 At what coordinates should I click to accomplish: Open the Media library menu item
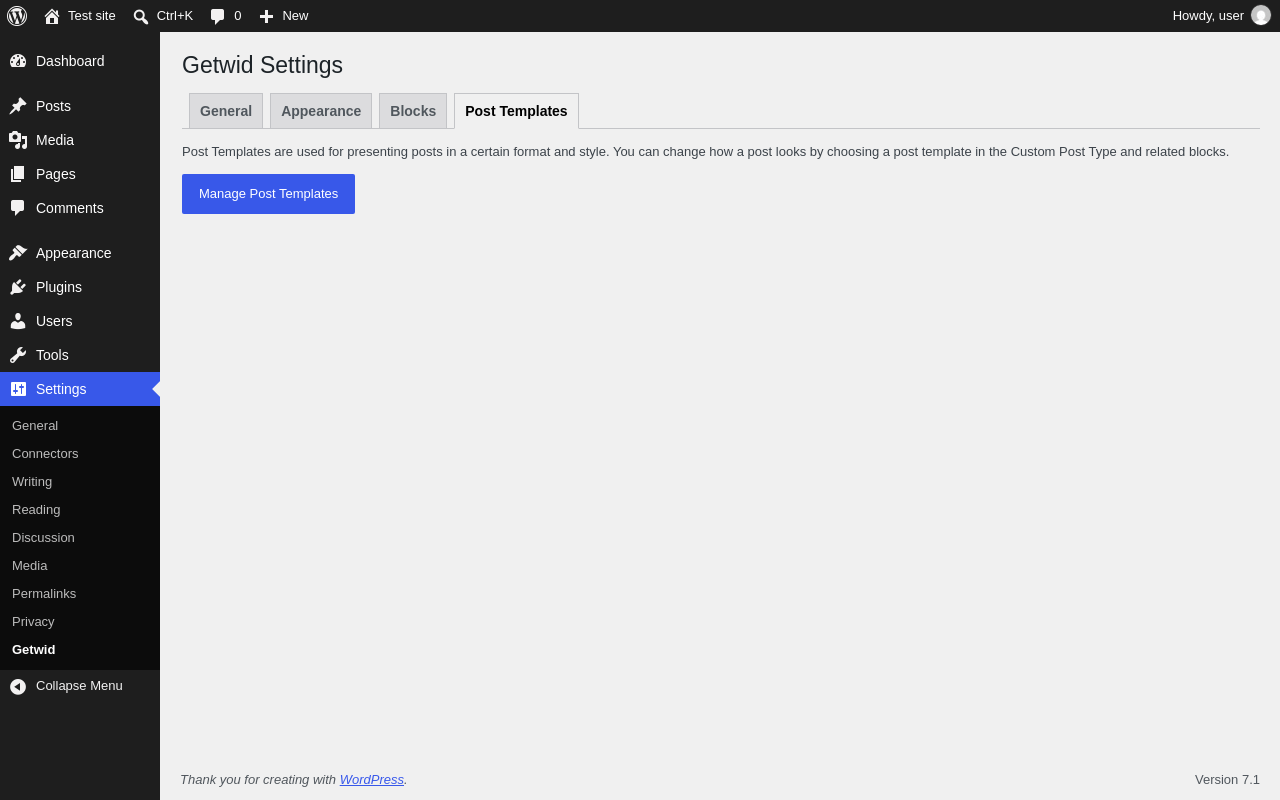[x=80, y=140]
